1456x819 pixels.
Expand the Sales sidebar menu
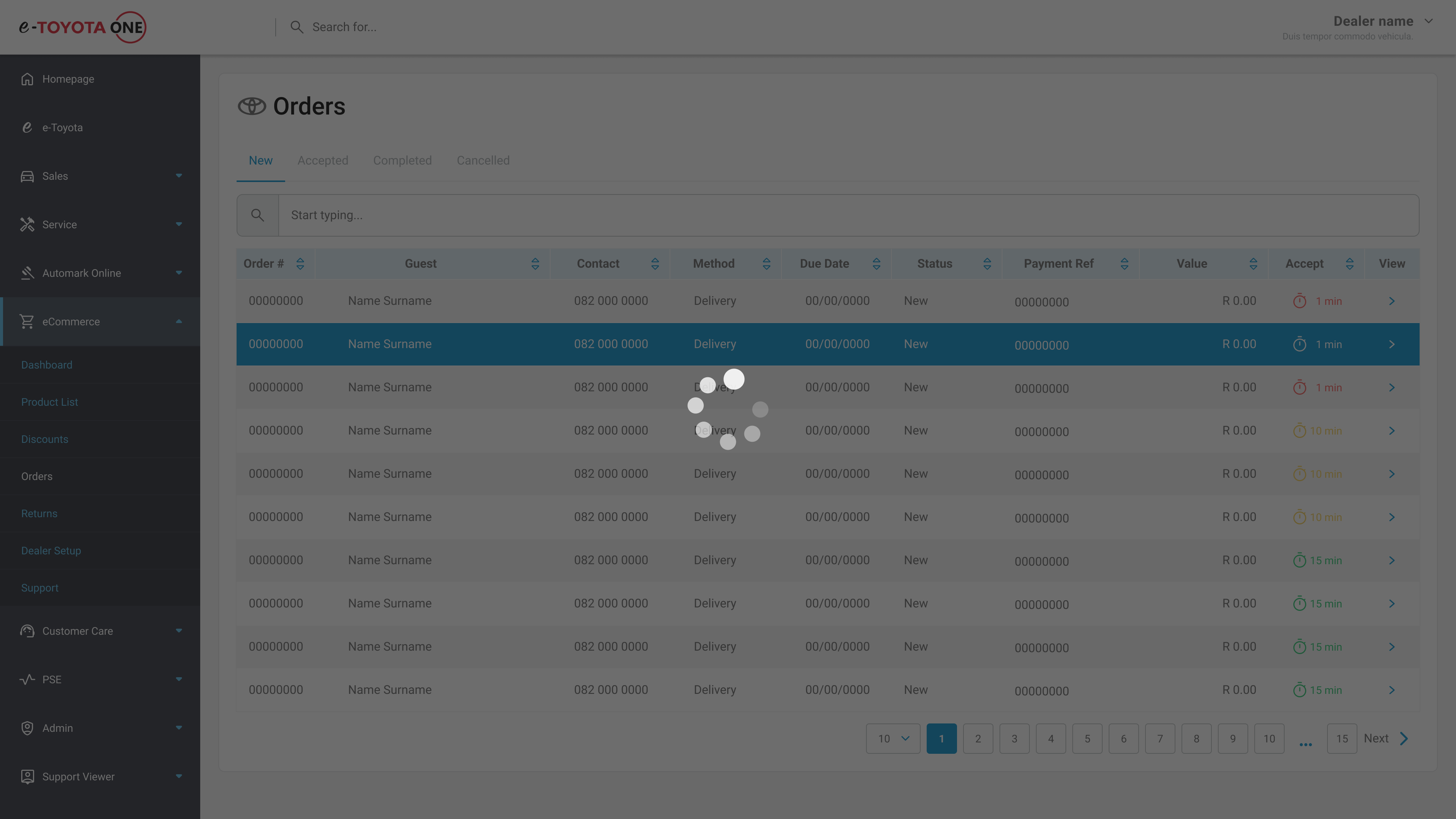(x=179, y=176)
